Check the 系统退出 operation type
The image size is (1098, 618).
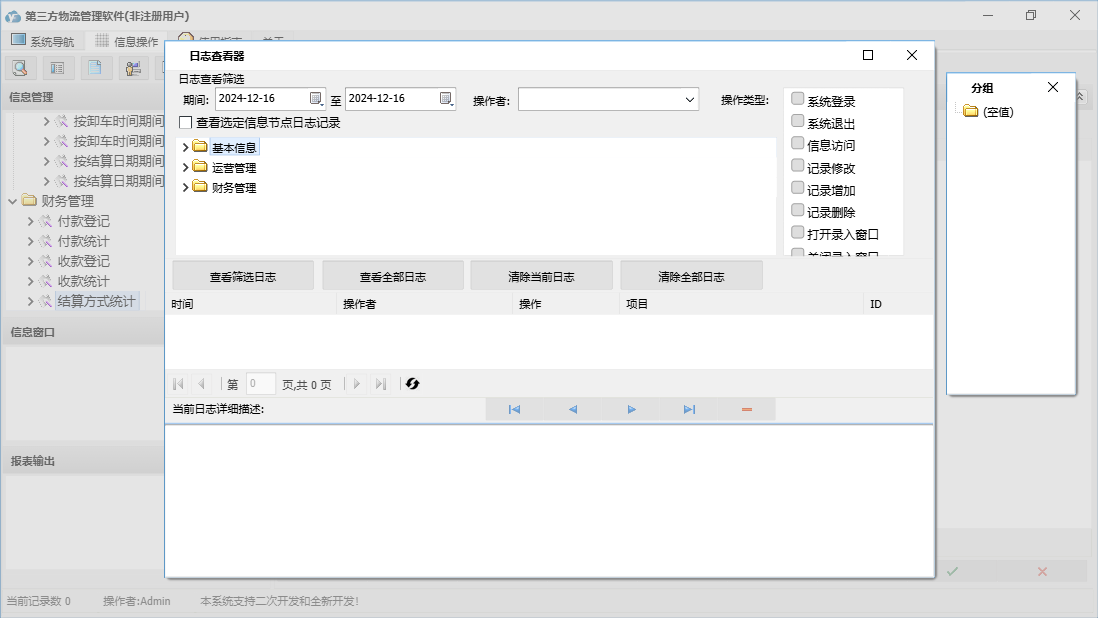pos(798,121)
